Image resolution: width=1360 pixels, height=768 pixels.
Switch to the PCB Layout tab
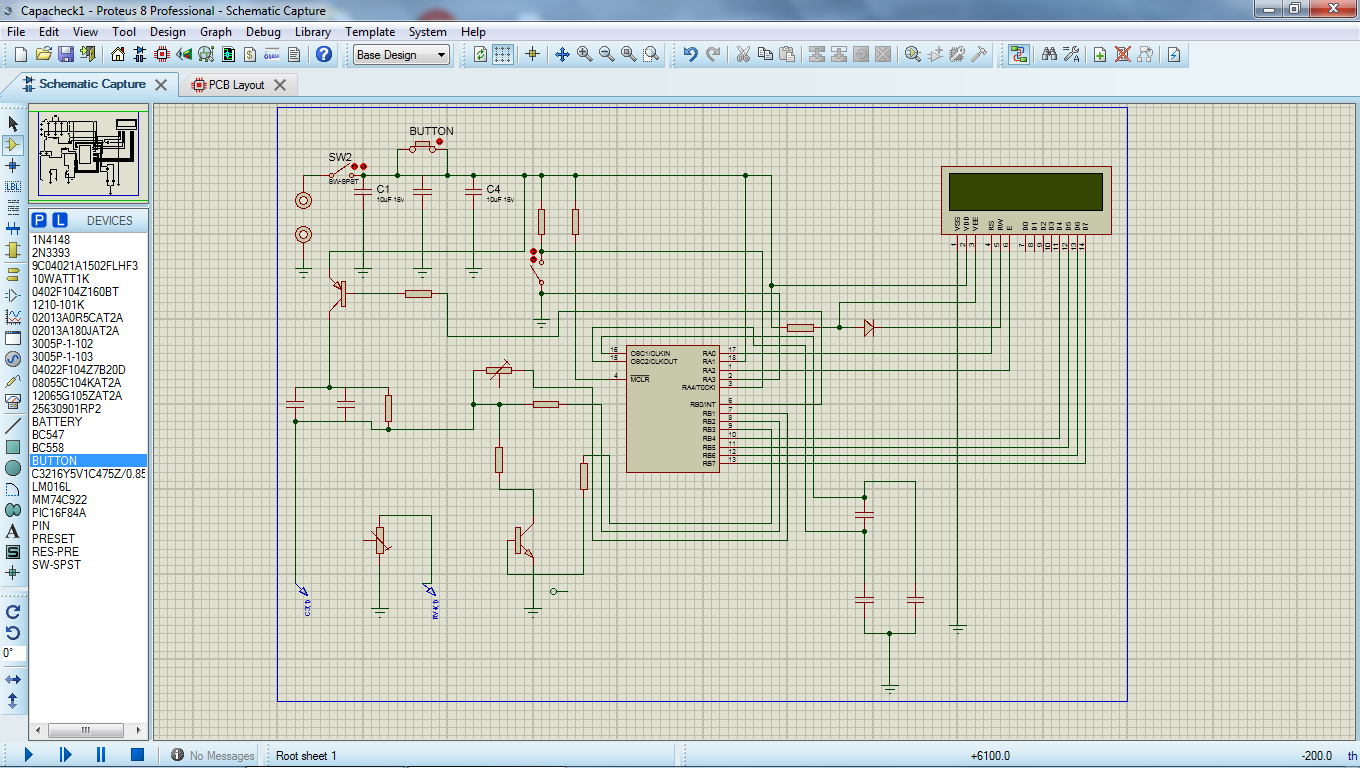pyautogui.click(x=236, y=85)
